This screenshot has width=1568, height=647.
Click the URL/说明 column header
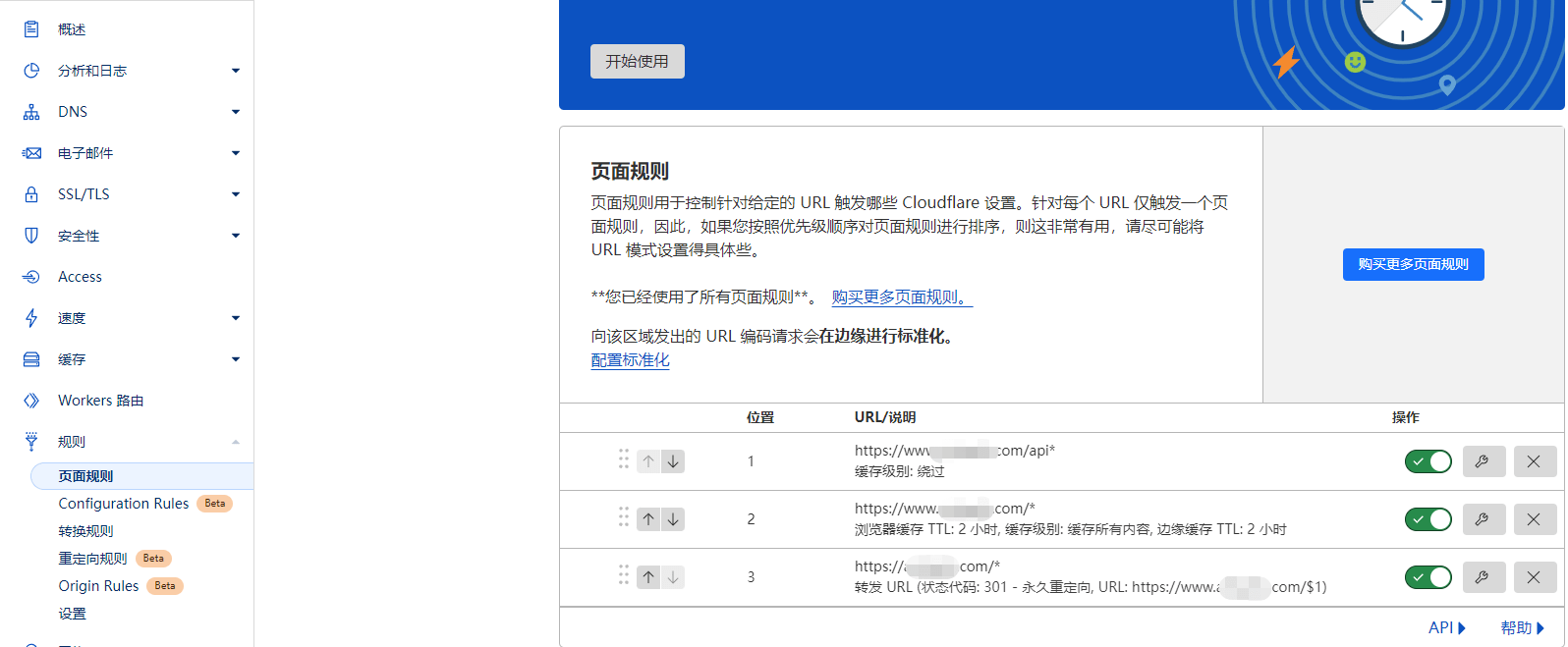point(885,417)
